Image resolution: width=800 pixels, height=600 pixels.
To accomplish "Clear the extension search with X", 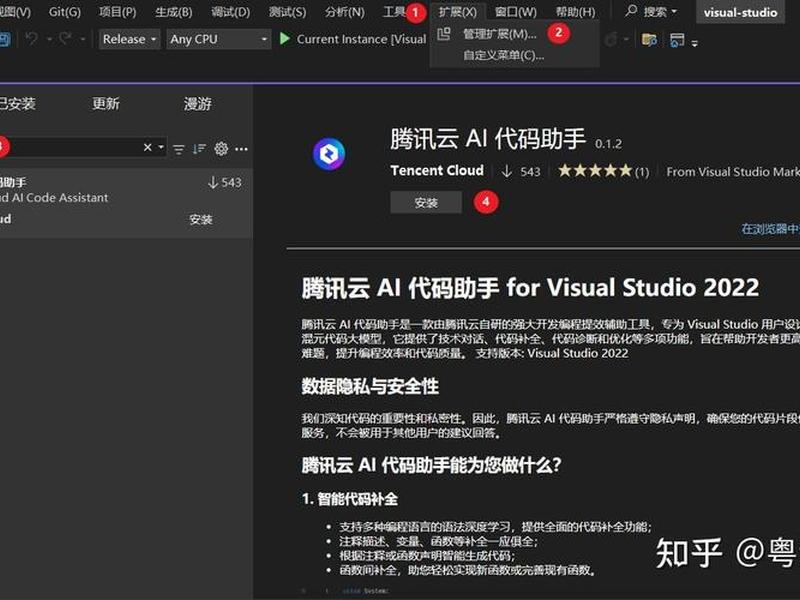I will (147, 147).
